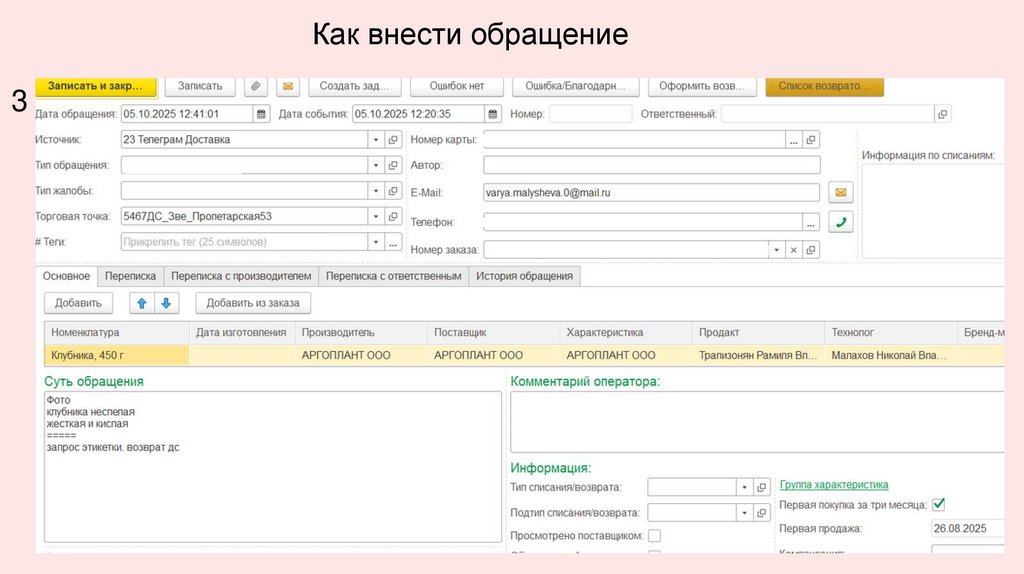Click envelope icon next to E-Mail field
The height and width of the screenshot is (574, 1024).
pos(841,192)
